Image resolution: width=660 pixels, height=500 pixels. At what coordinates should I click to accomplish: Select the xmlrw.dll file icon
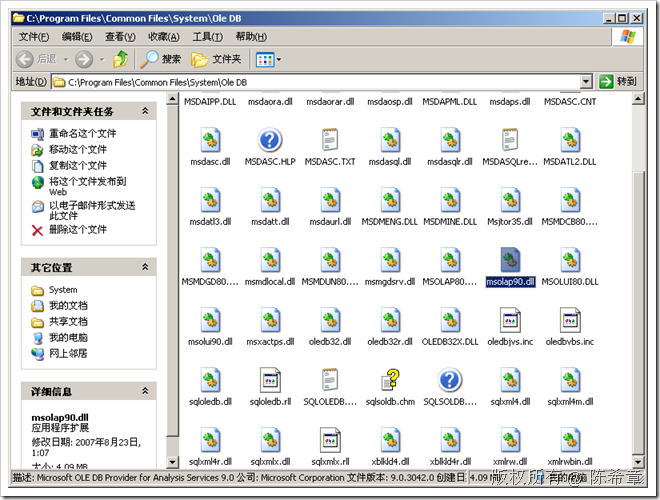pos(510,440)
